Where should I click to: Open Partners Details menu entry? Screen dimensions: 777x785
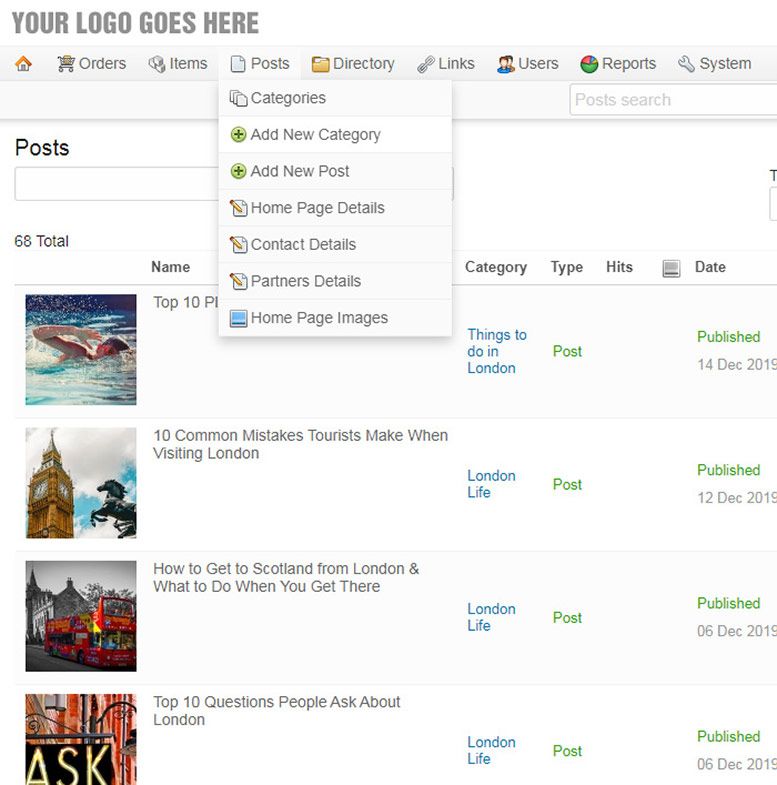coord(335,281)
